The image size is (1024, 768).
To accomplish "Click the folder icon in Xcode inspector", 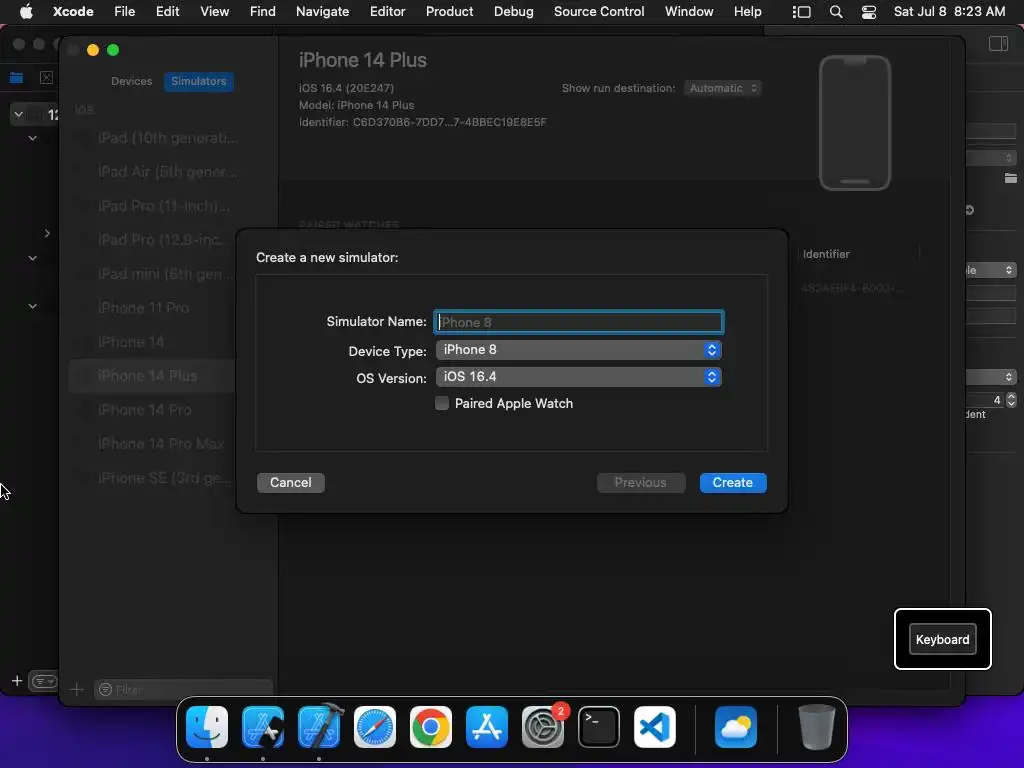I will (x=1010, y=178).
